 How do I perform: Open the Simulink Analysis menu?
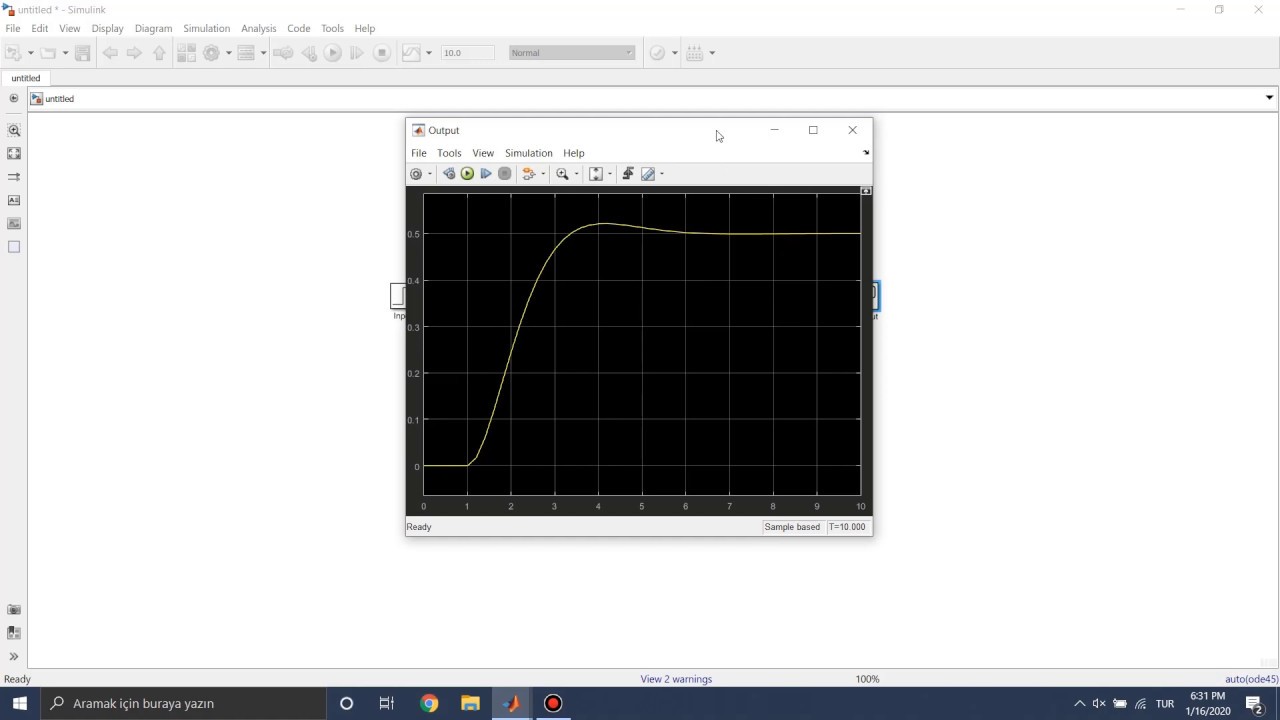[x=258, y=28]
